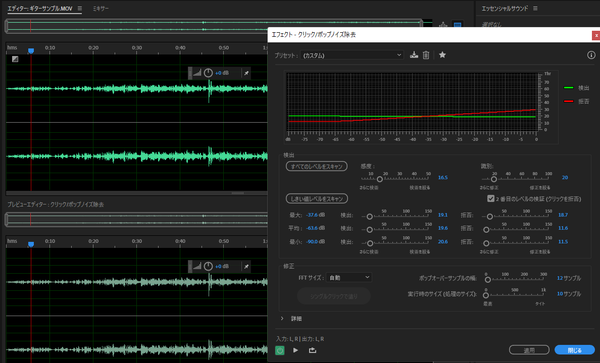Adjust 最小 row 拒否 slider

click(x=486, y=243)
